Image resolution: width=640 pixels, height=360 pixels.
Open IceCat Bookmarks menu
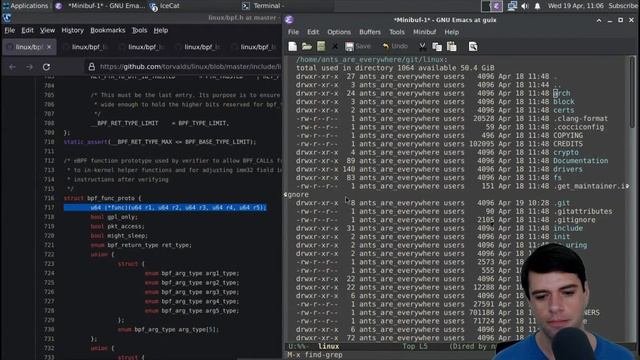coord(108,30)
